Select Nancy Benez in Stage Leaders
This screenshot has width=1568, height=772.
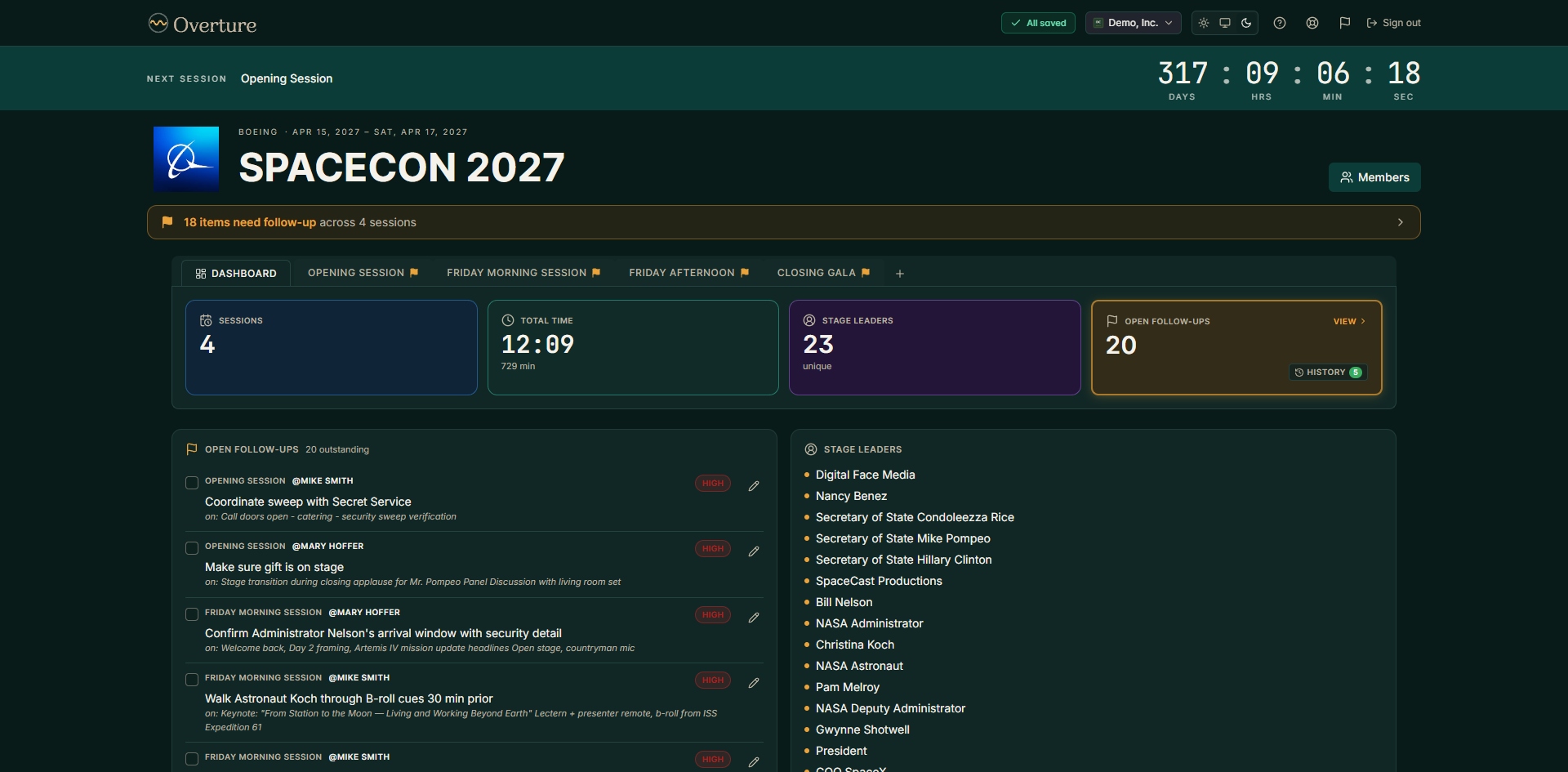point(851,496)
